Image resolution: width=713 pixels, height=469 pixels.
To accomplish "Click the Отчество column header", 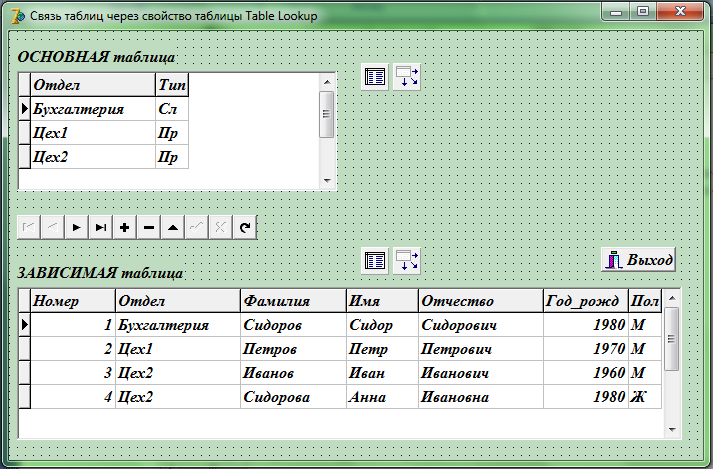I will coord(481,301).
